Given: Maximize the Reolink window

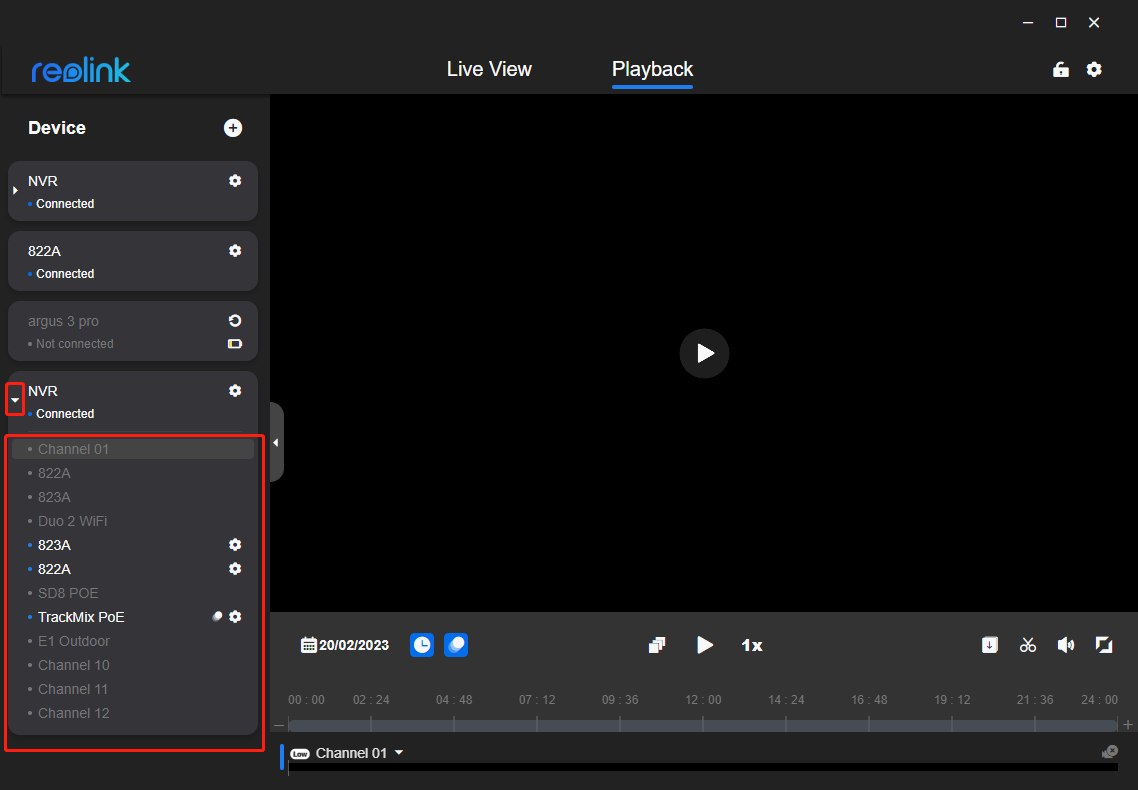Looking at the screenshot, I should coord(1061,22).
